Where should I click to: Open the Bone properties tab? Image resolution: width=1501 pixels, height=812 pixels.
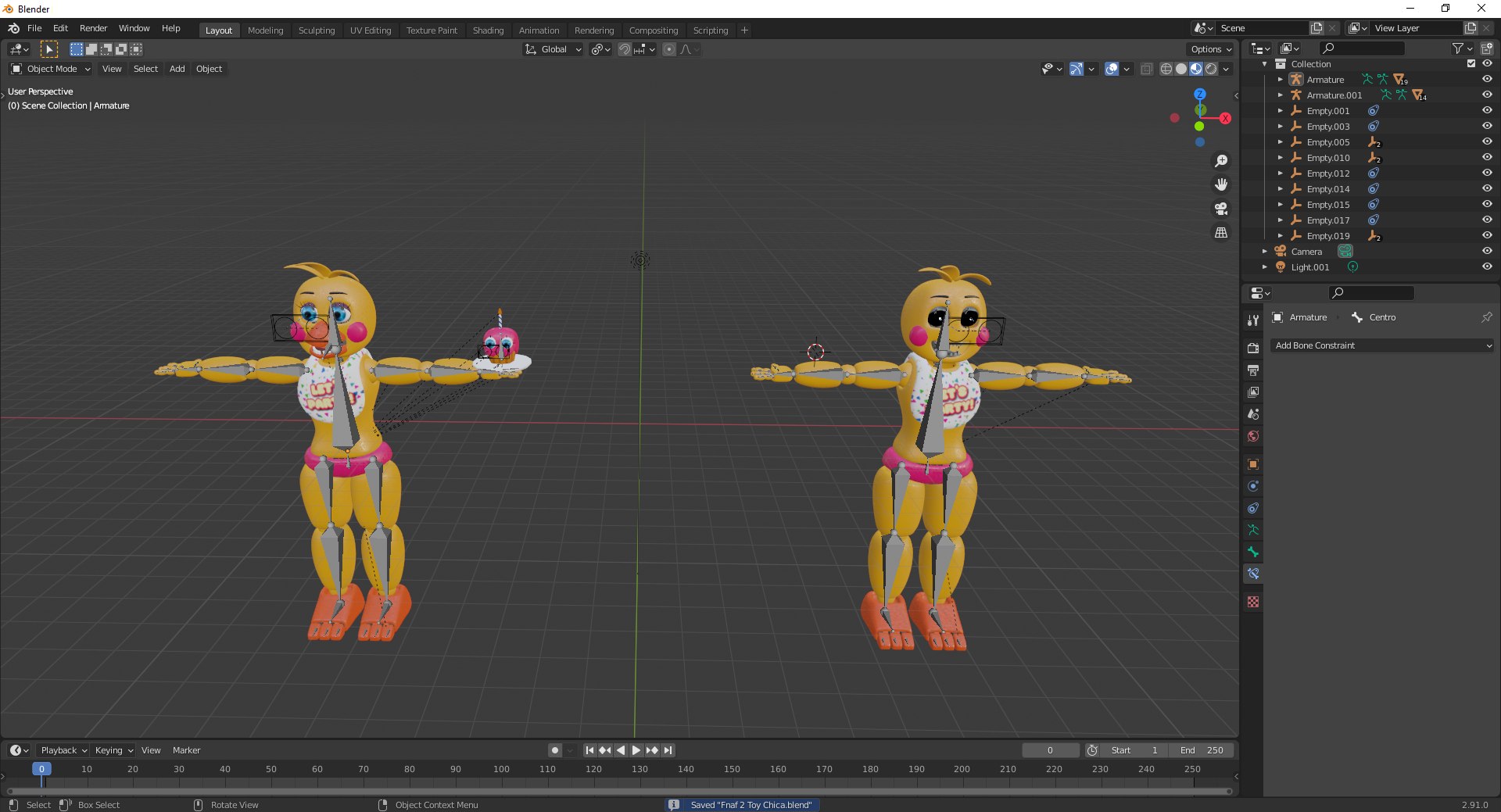point(1253,551)
